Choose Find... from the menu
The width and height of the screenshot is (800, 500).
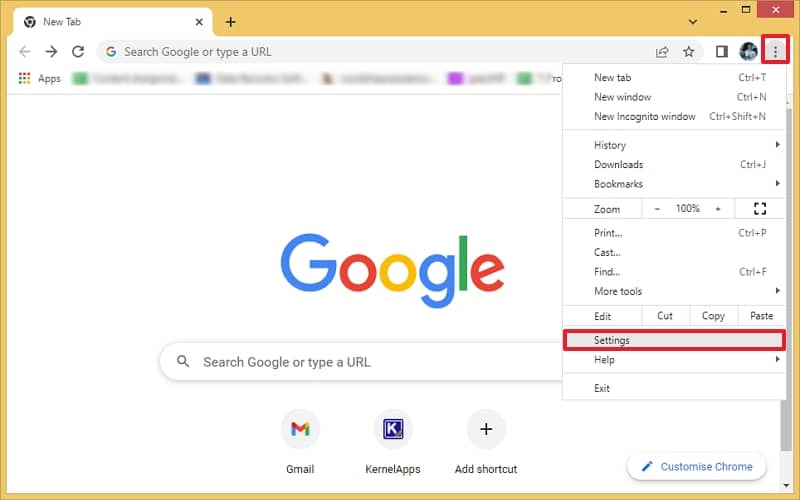coord(673,271)
